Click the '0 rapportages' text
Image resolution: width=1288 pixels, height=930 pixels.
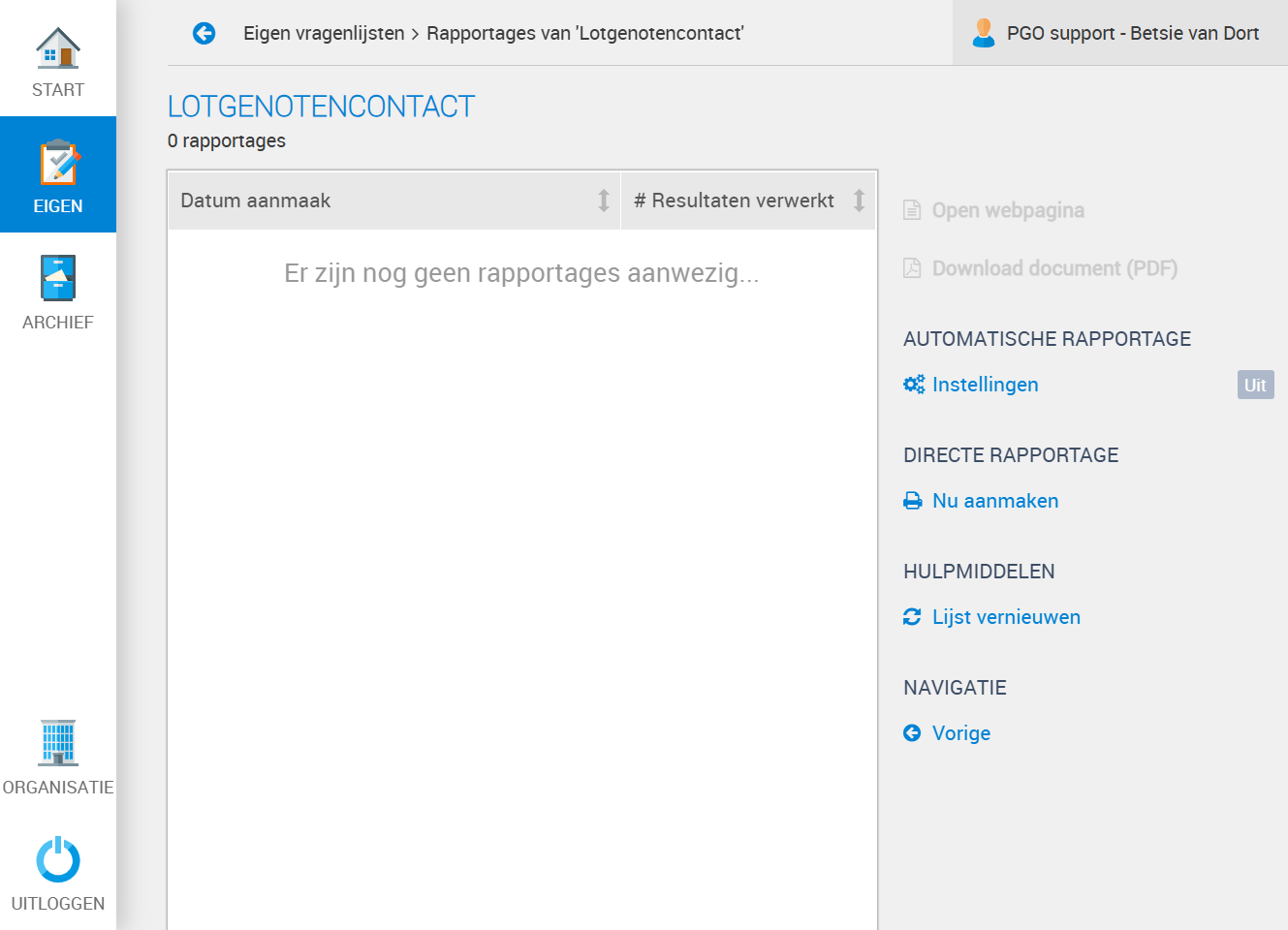(227, 140)
